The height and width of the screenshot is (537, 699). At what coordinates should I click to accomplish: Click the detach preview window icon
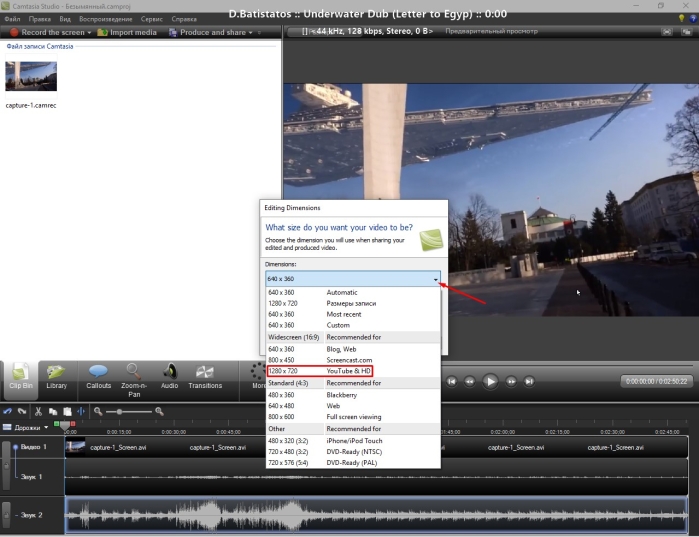coord(687,32)
